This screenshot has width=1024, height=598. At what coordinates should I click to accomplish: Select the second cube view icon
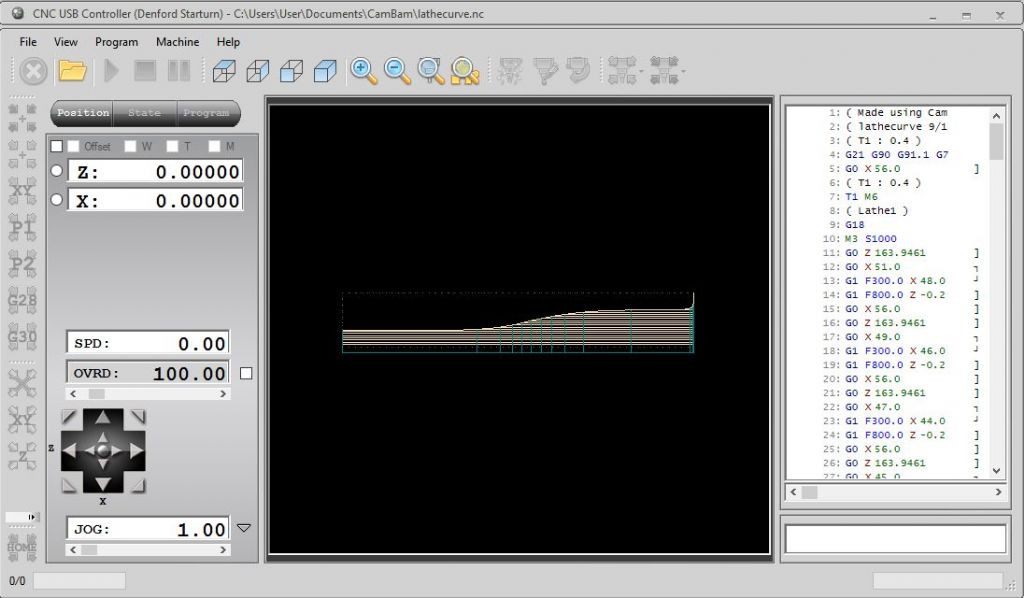click(258, 71)
